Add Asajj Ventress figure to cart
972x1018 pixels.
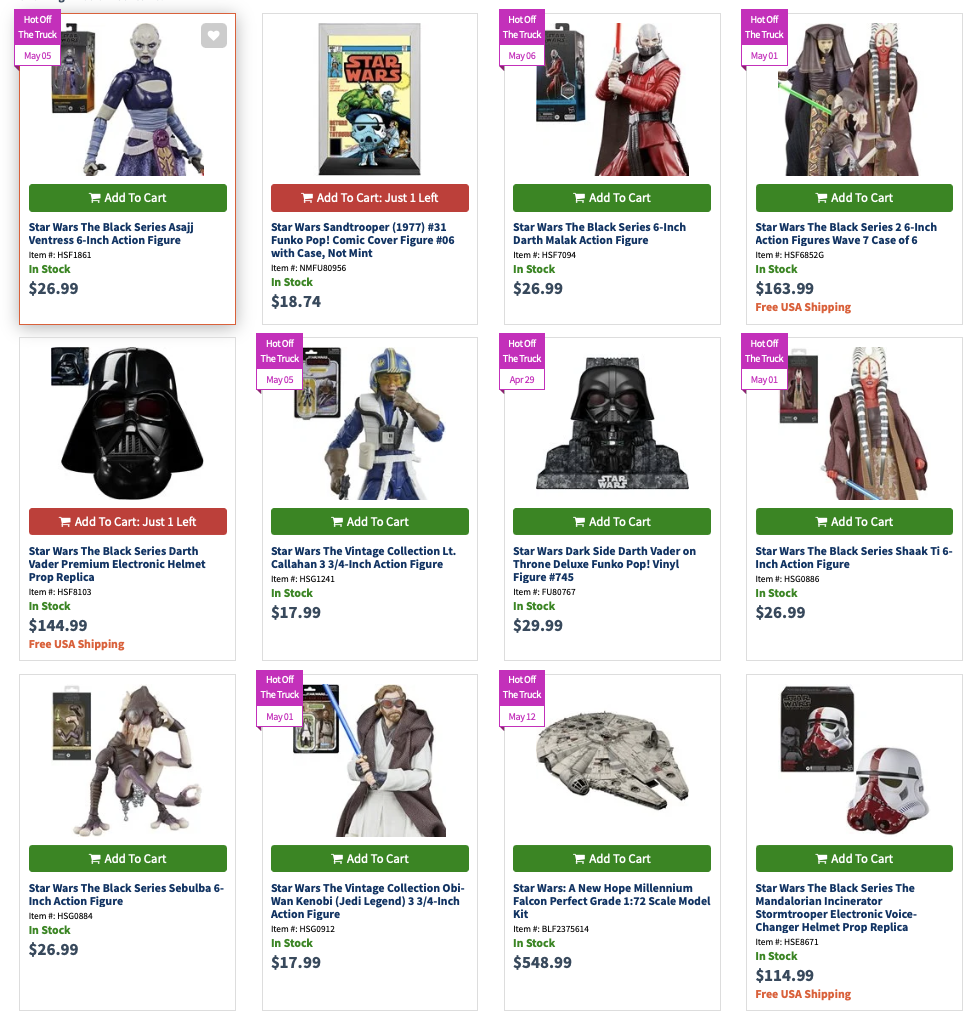pyautogui.click(x=128, y=198)
